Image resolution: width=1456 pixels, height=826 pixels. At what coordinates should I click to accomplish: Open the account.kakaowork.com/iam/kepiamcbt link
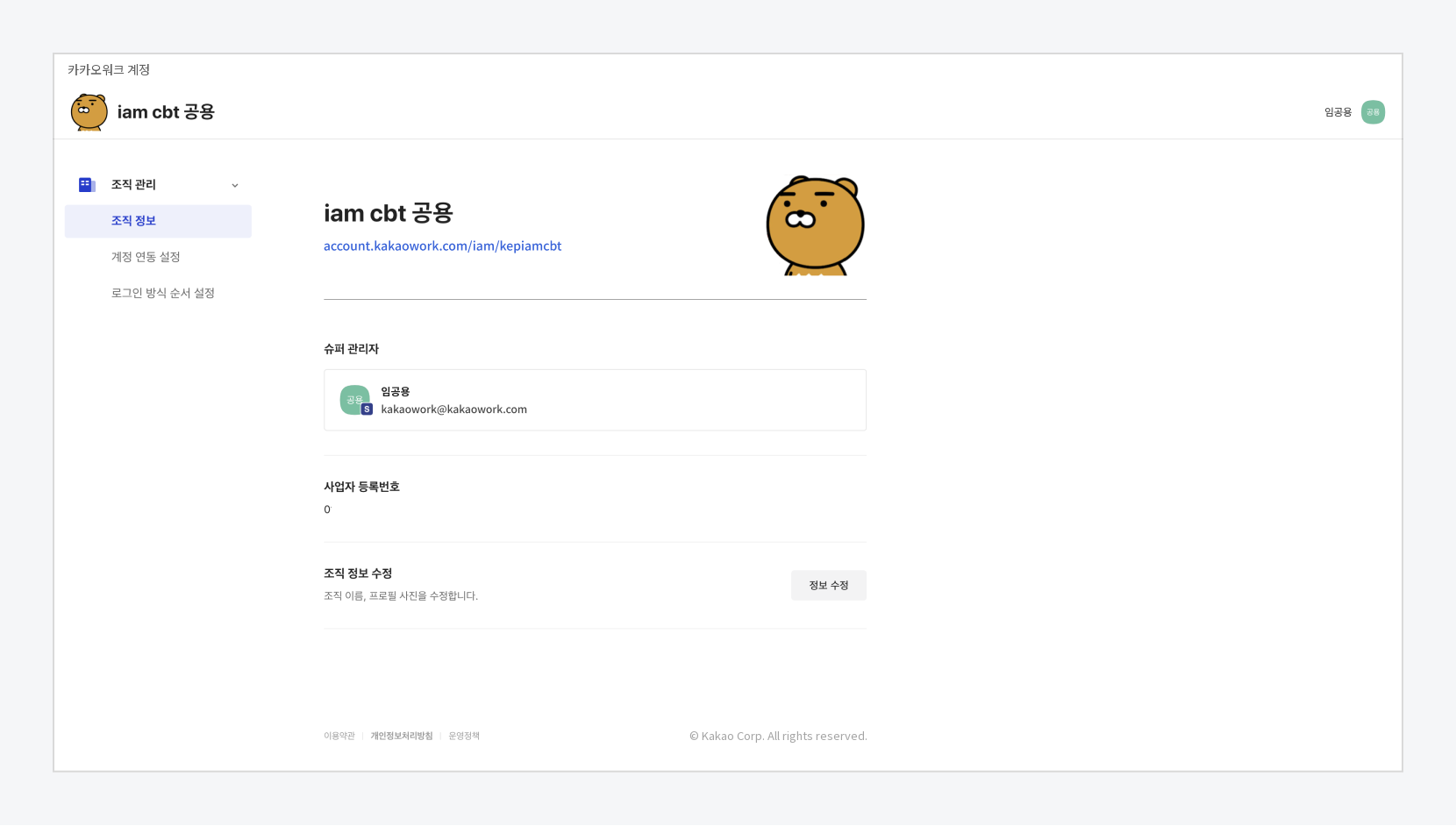pyautogui.click(x=442, y=246)
